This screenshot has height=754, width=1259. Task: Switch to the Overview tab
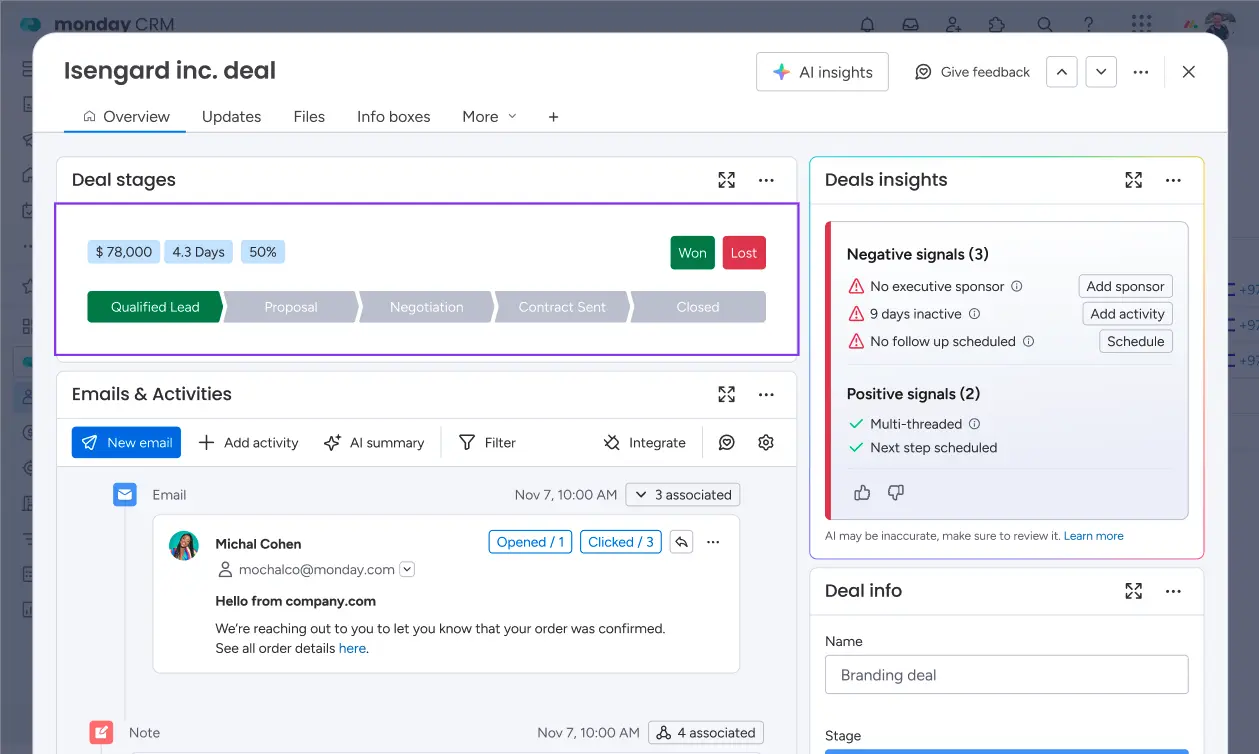pyautogui.click(x=126, y=116)
